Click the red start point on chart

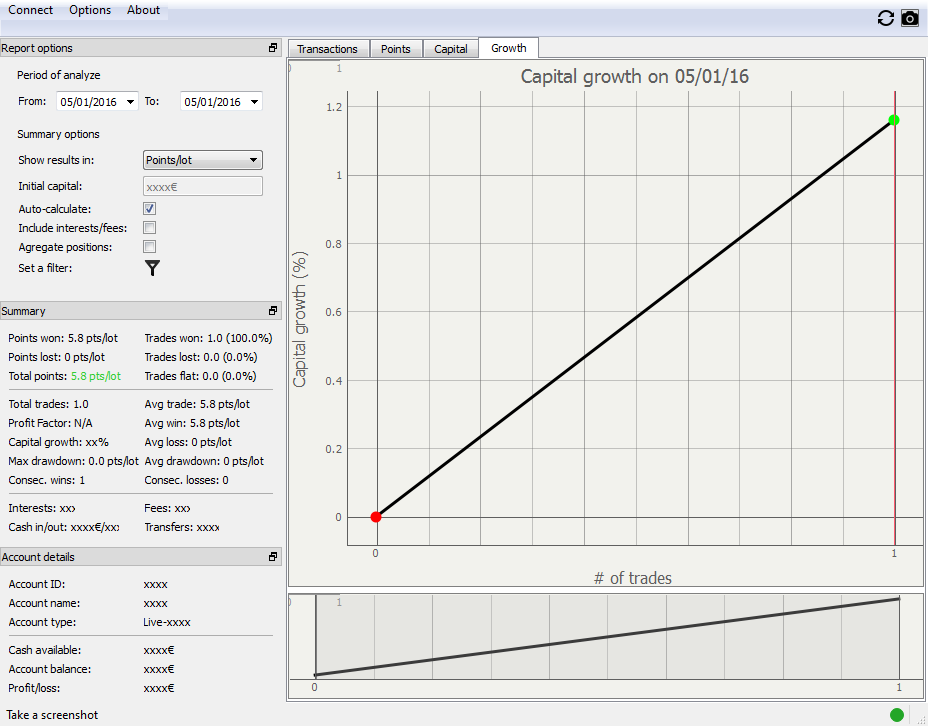point(376,517)
